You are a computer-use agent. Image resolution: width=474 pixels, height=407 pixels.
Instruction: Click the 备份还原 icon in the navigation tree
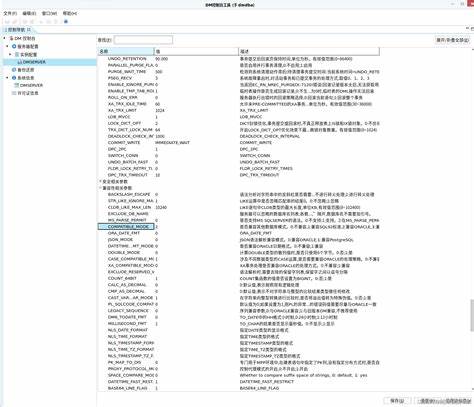pyautogui.click(x=14, y=70)
